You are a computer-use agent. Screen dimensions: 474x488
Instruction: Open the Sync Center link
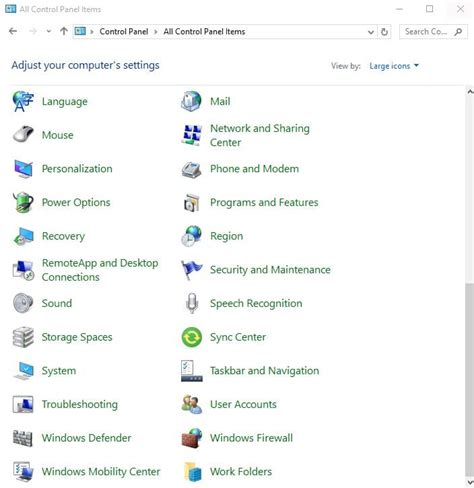click(238, 337)
